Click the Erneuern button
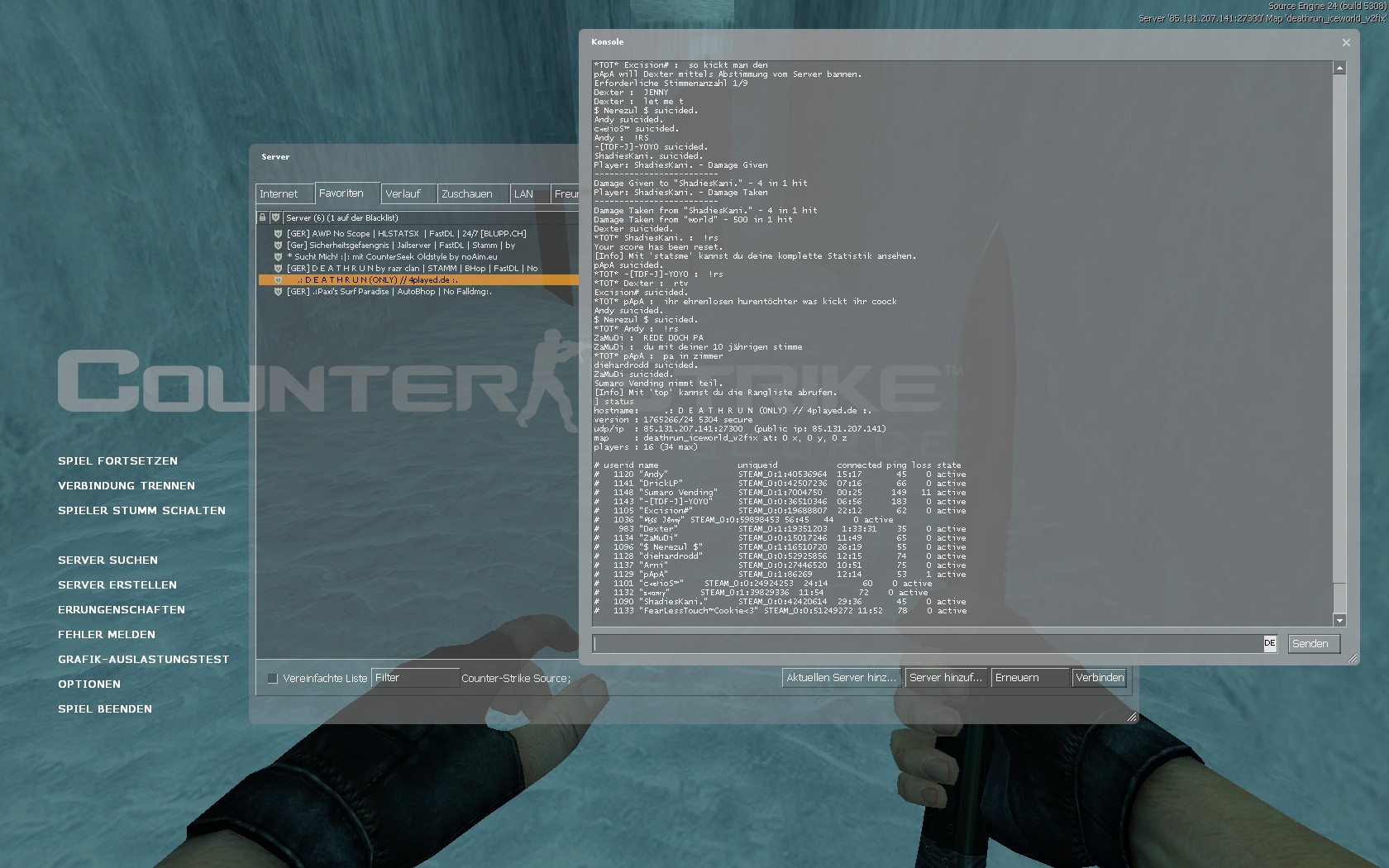 click(x=1029, y=678)
